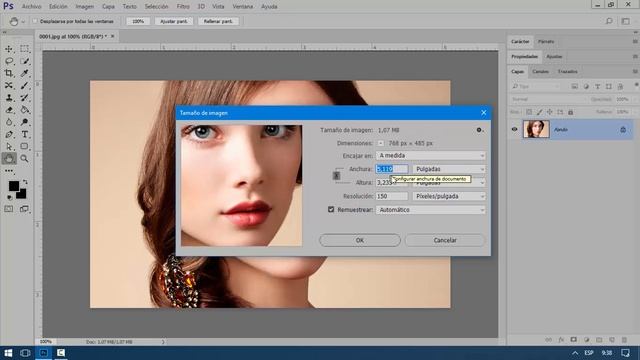Select the Move tool
This screenshot has width=640, height=360.
(9, 49)
